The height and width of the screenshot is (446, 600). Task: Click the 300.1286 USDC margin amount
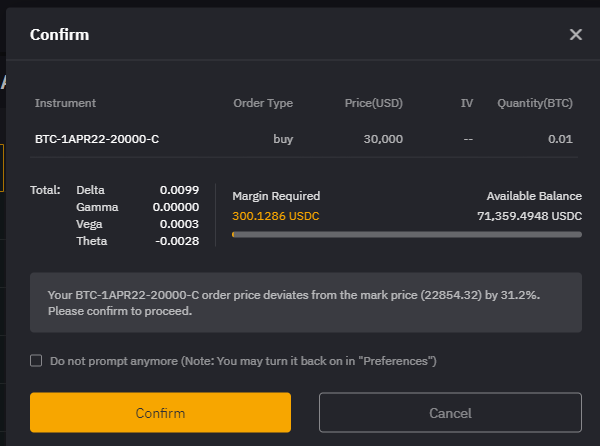[x=276, y=215]
